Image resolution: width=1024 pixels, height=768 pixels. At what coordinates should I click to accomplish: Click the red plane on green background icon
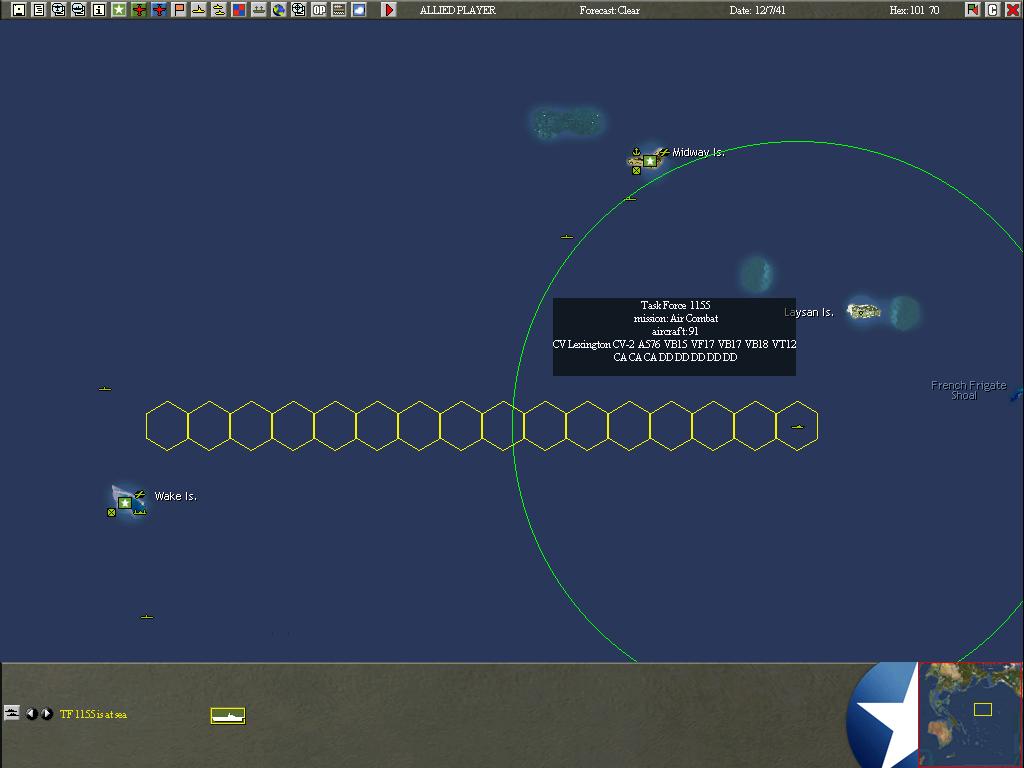tap(138, 10)
